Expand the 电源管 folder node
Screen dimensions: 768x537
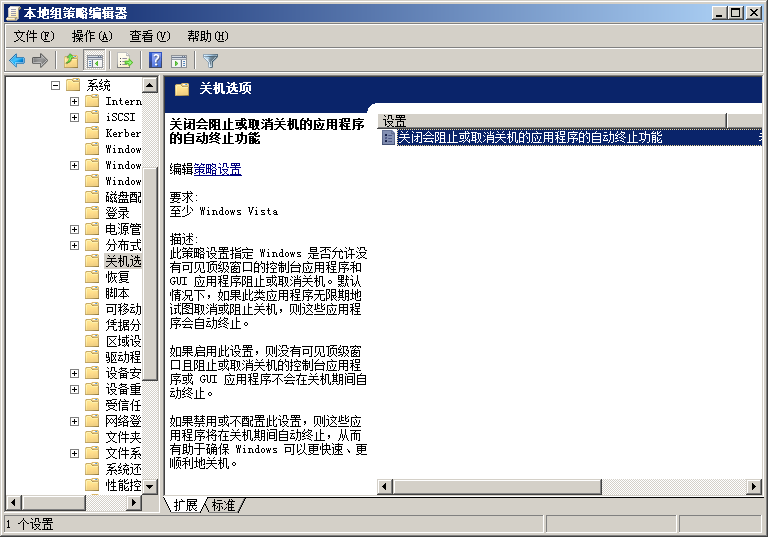(75, 229)
